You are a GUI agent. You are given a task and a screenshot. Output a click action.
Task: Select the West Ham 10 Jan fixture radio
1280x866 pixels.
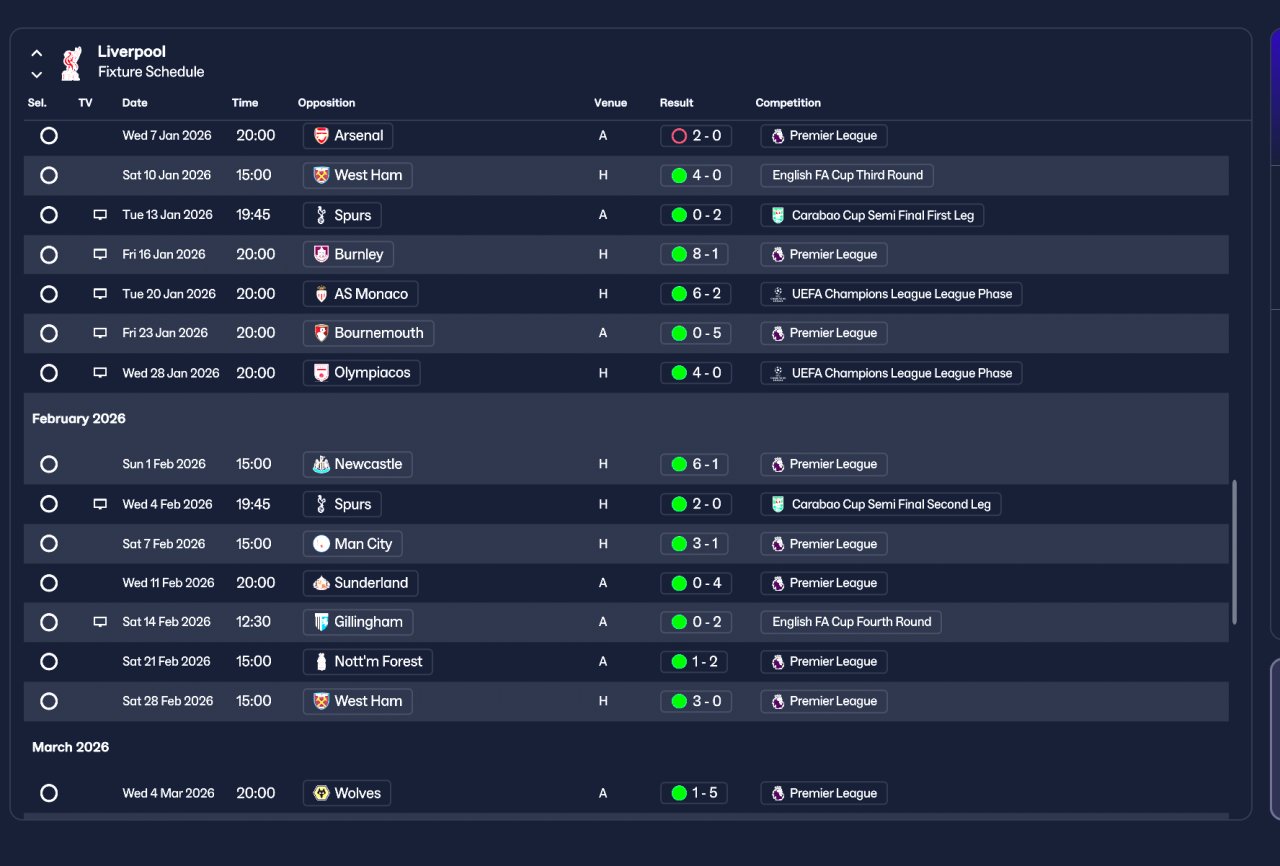tap(49, 175)
